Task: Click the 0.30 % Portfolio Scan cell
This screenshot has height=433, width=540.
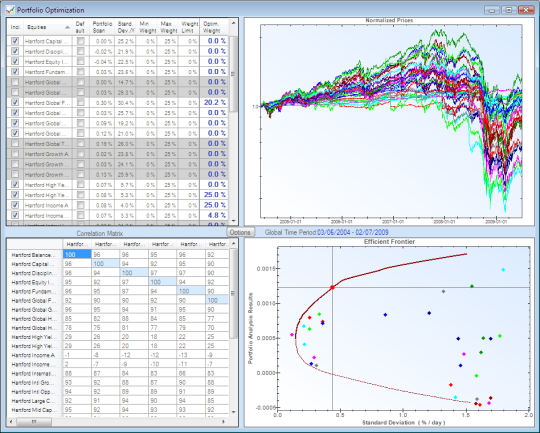Action: click(x=102, y=103)
